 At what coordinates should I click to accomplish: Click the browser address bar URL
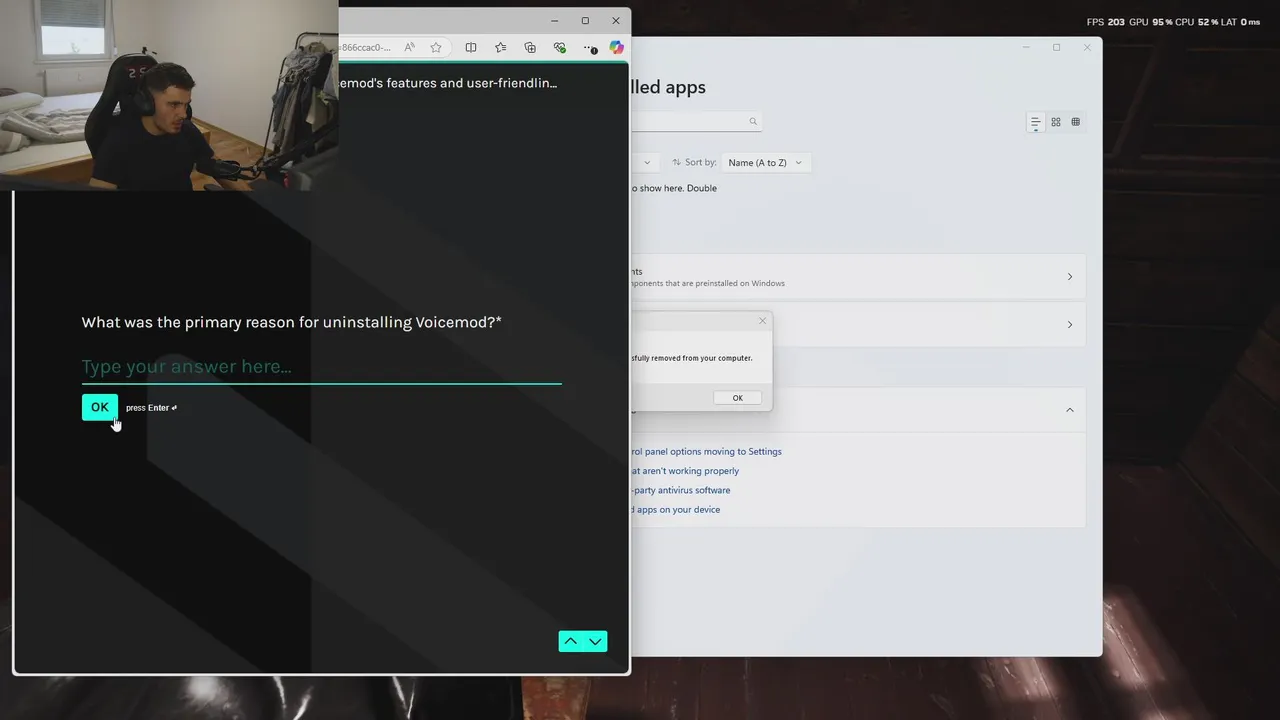tap(367, 47)
